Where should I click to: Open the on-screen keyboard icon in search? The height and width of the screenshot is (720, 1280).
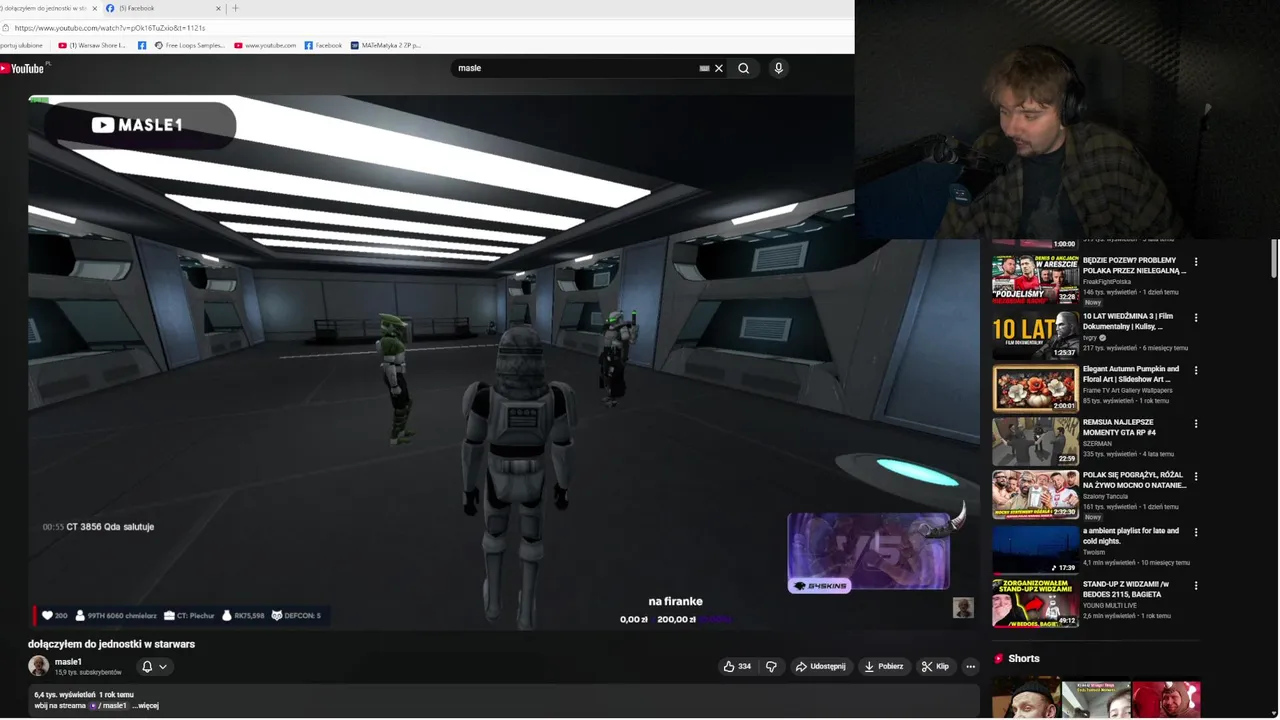[704, 68]
